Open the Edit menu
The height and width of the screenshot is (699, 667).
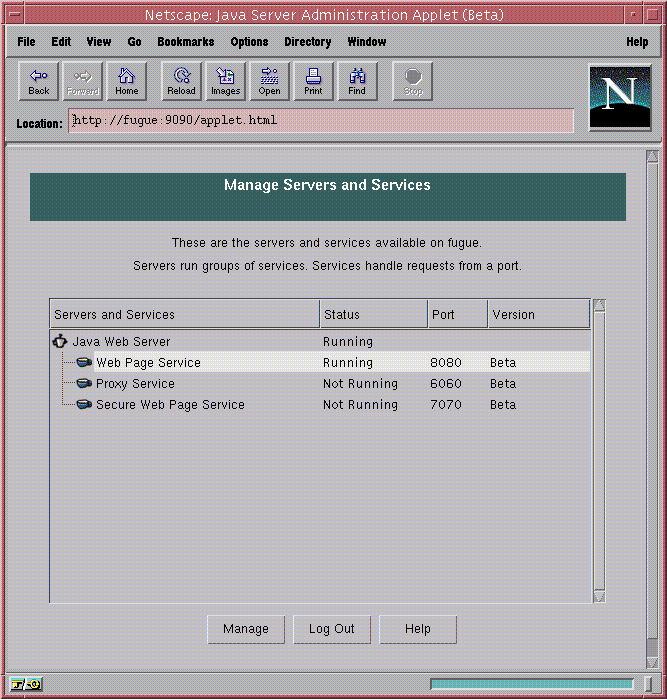coord(61,41)
